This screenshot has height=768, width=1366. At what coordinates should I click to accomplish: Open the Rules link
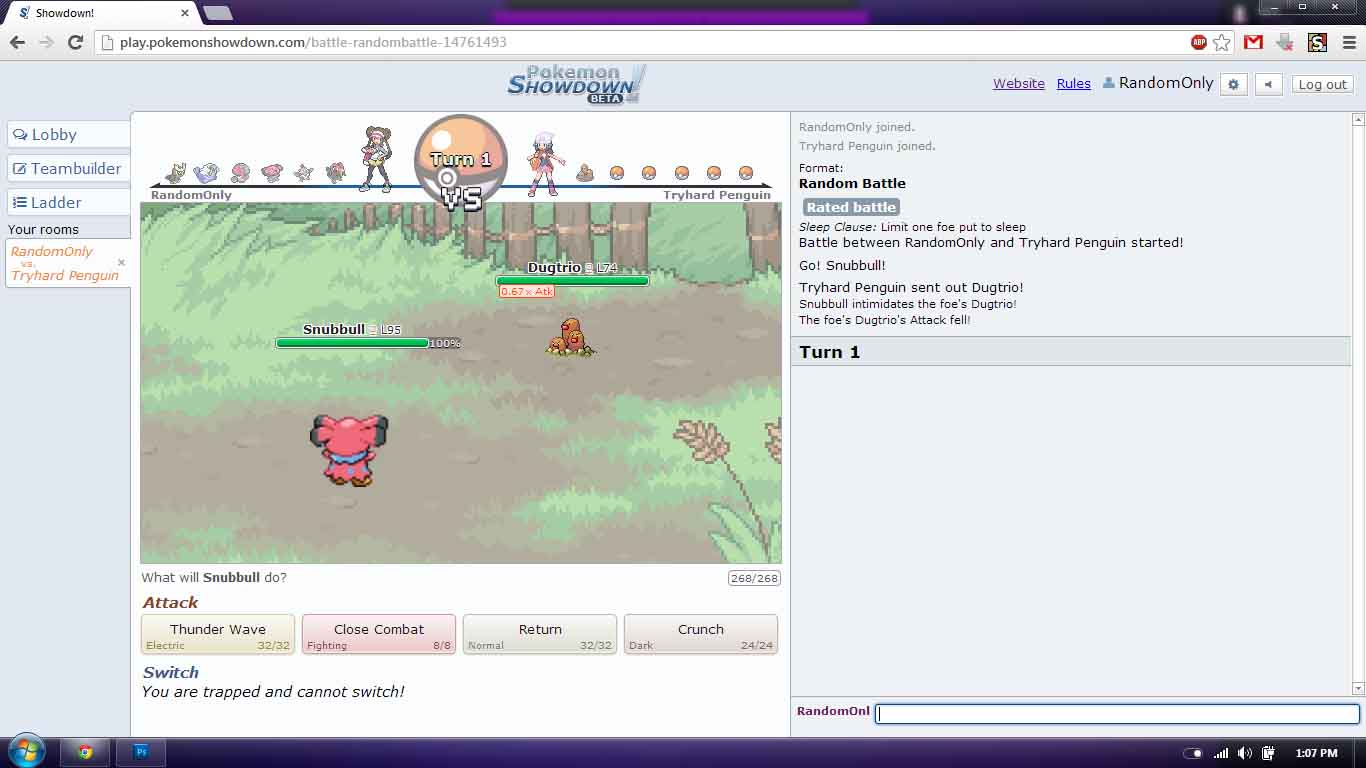(1073, 83)
